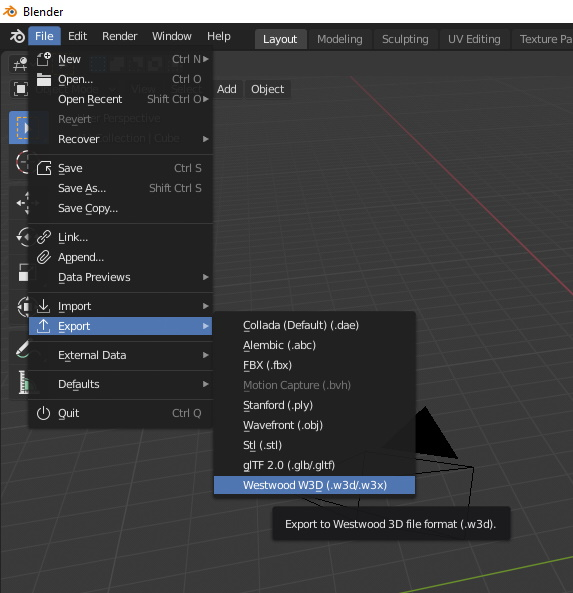Click the Blender logo icon in menu bar
573x593 pixels.
tap(17, 36)
